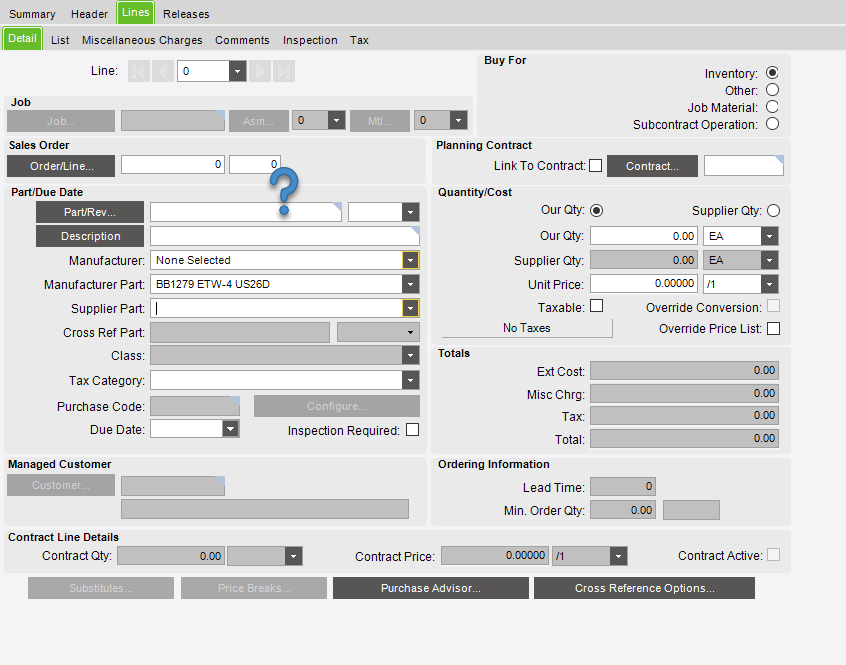This screenshot has height=665, width=846.
Task: Select Subcontract Operation radio button
Action: click(772, 124)
